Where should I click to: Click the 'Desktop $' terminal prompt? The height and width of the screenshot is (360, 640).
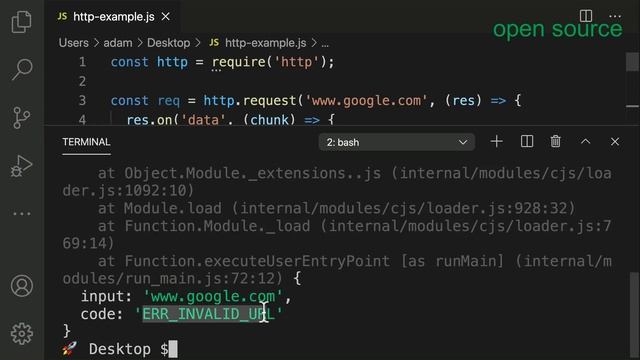(129, 349)
